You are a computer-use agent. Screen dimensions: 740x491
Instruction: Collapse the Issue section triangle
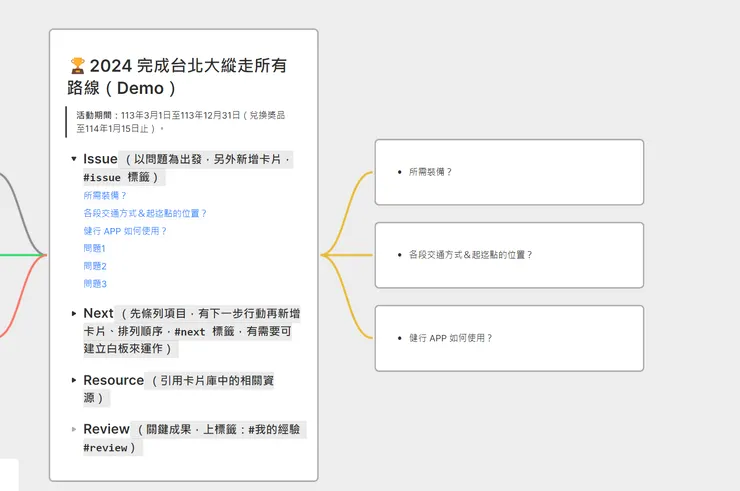[74, 159]
